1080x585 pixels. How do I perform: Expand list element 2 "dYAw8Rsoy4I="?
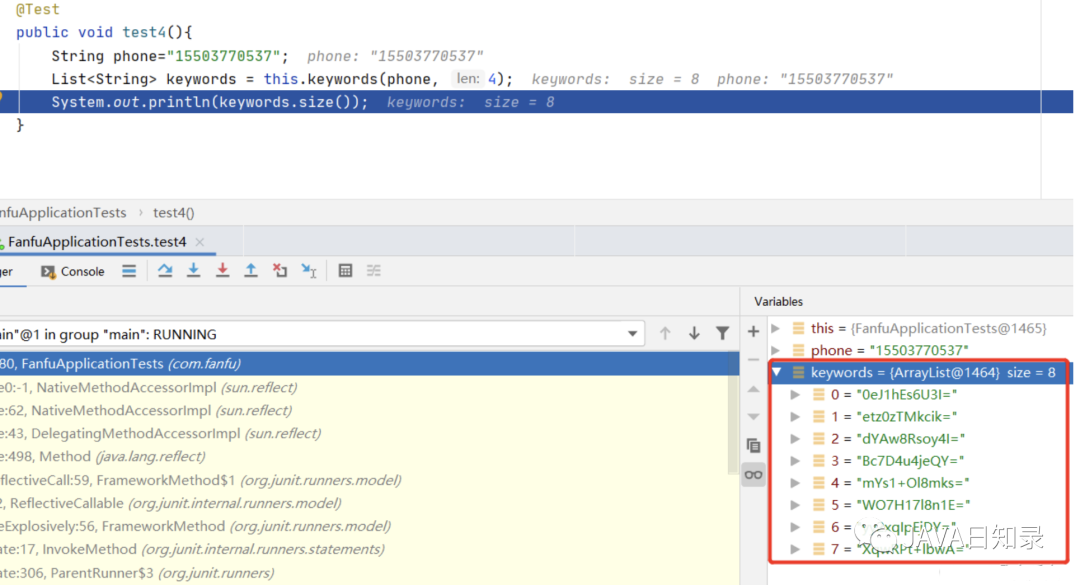click(x=795, y=439)
